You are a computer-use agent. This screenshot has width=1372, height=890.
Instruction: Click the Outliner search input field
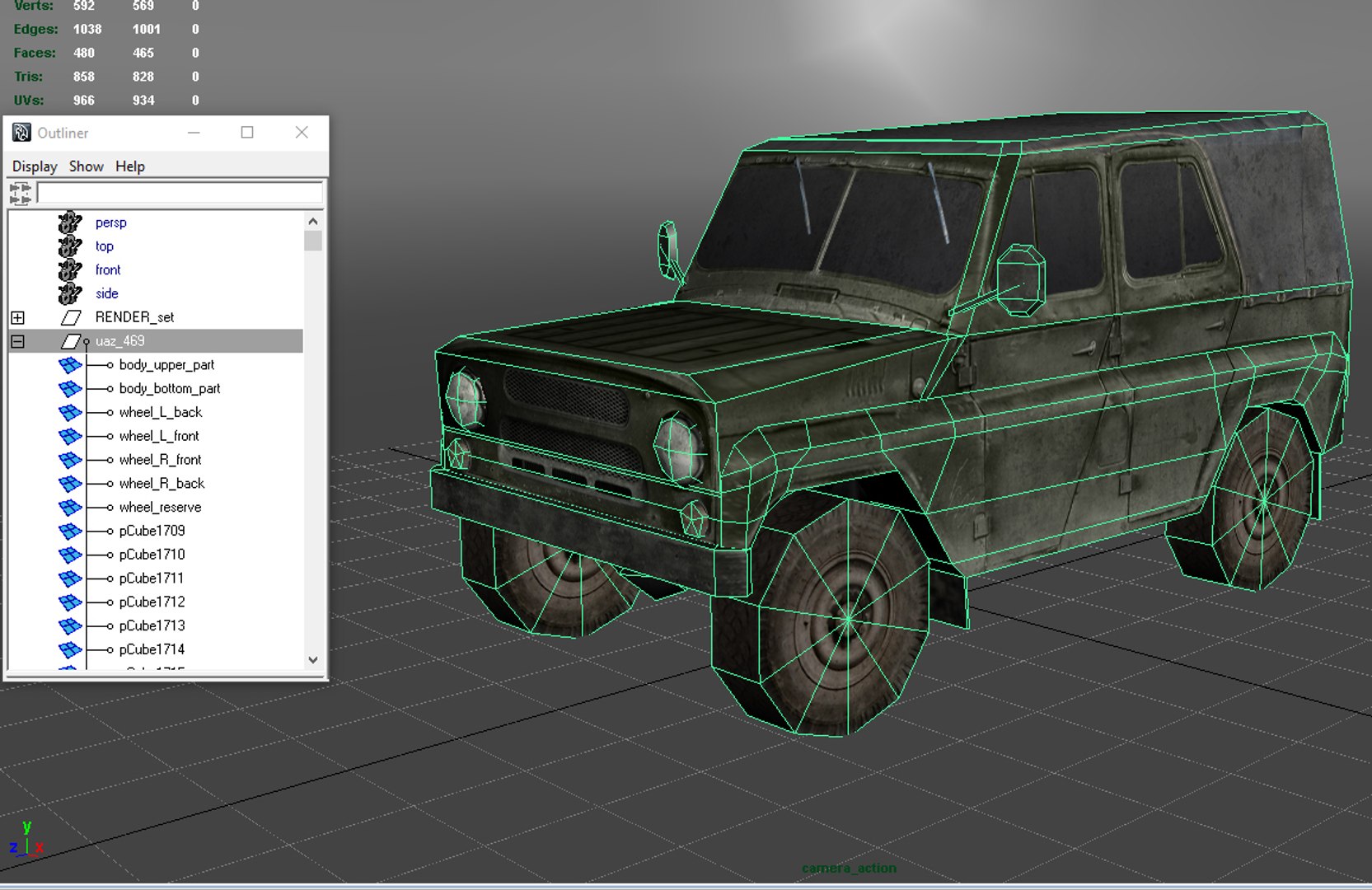click(180, 193)
